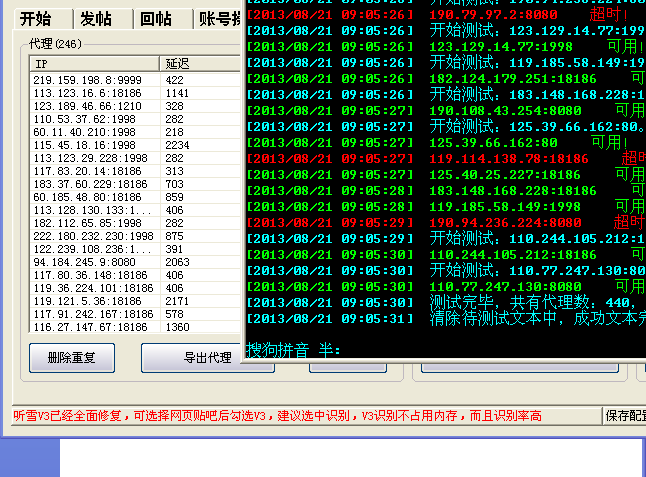646x477 pixels.
Task: Select proxy row 115.45.18.16:1998
Action: click(x=94, y=145)
